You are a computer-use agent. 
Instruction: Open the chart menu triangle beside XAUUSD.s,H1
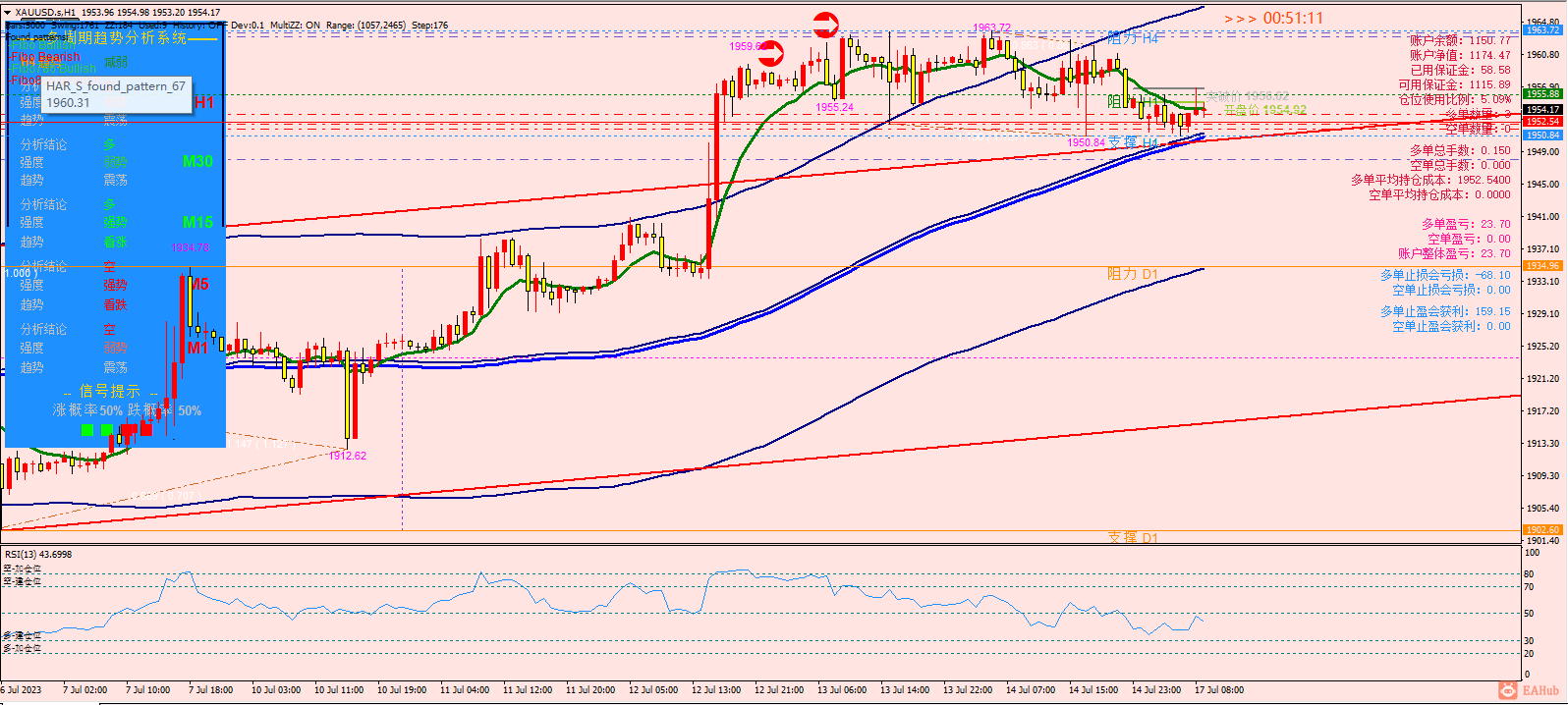9,13
